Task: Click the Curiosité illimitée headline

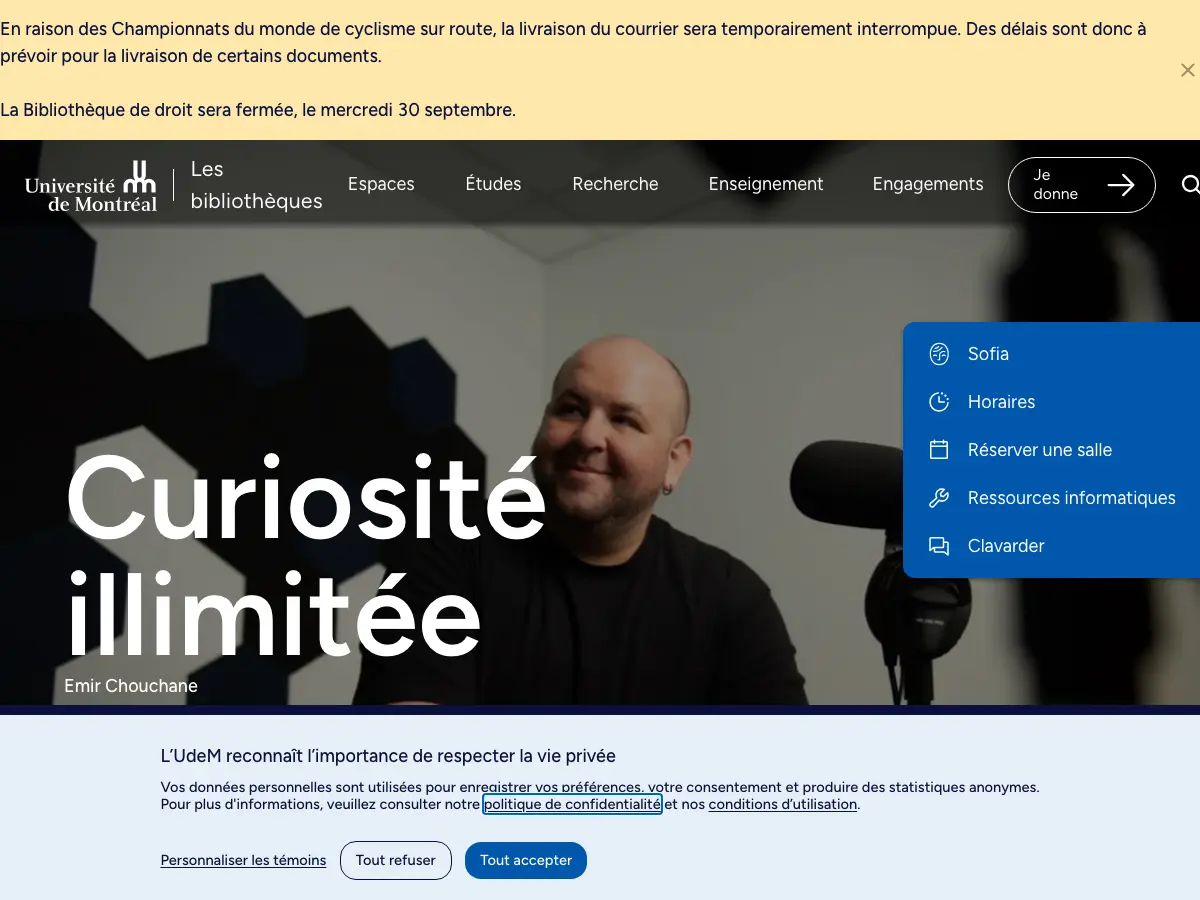Action: click(306, 555)
